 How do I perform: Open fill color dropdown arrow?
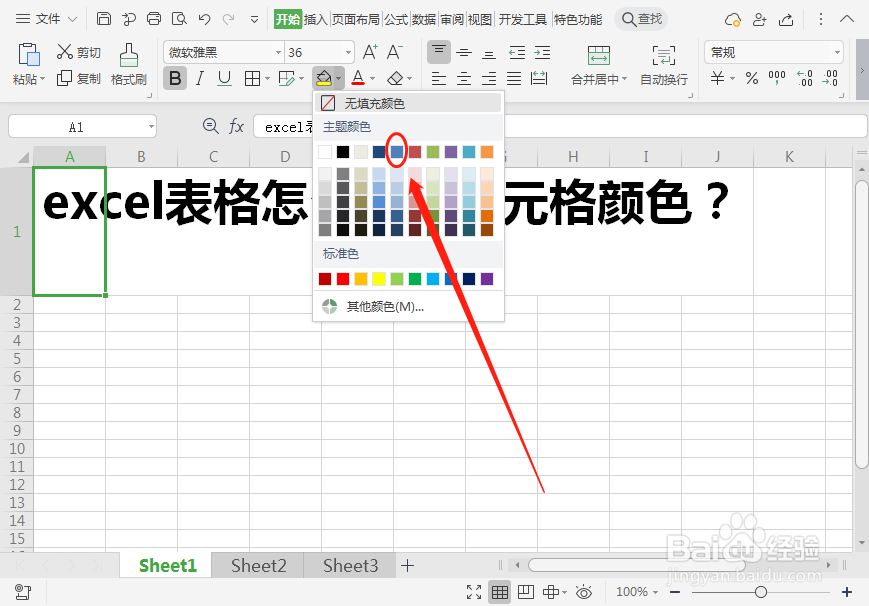tap(339, 79)
